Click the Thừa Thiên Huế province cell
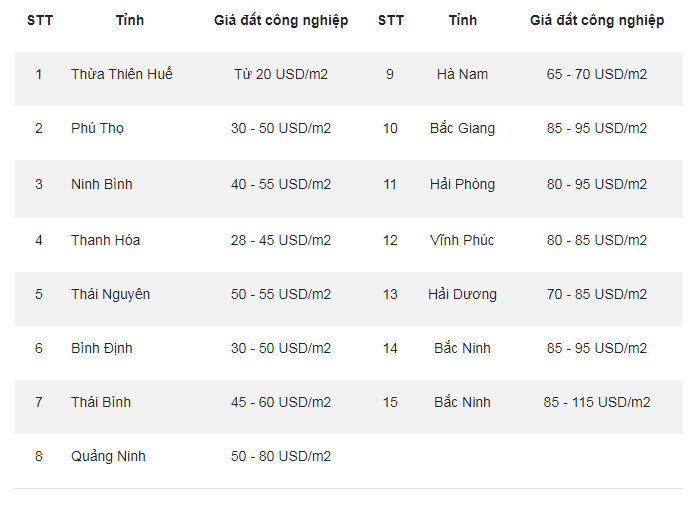Image resolution: width=696 pixels, height=521 pixels. (122, 74)
